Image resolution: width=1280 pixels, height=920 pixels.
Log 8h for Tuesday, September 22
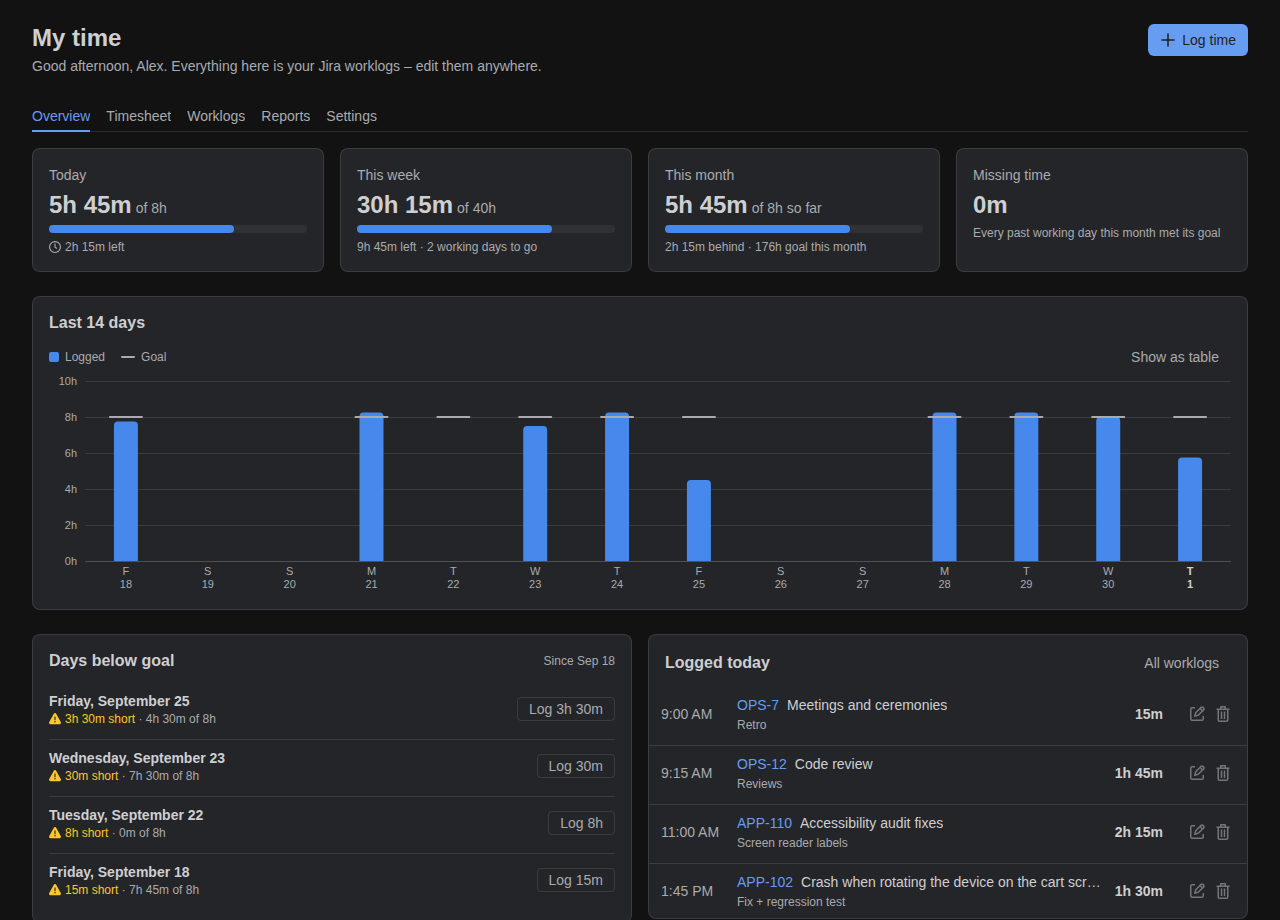point(581,823)
